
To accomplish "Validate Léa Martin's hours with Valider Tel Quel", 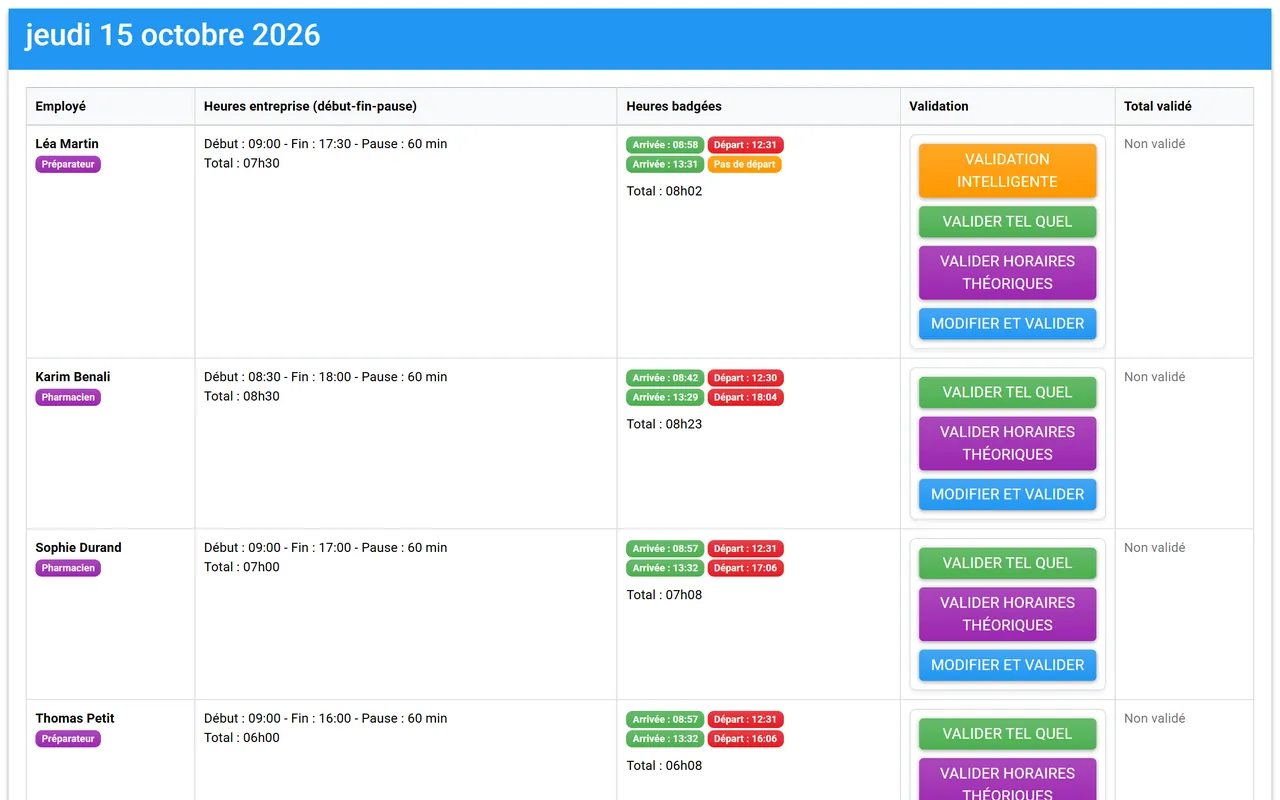I will (1007, 221).
